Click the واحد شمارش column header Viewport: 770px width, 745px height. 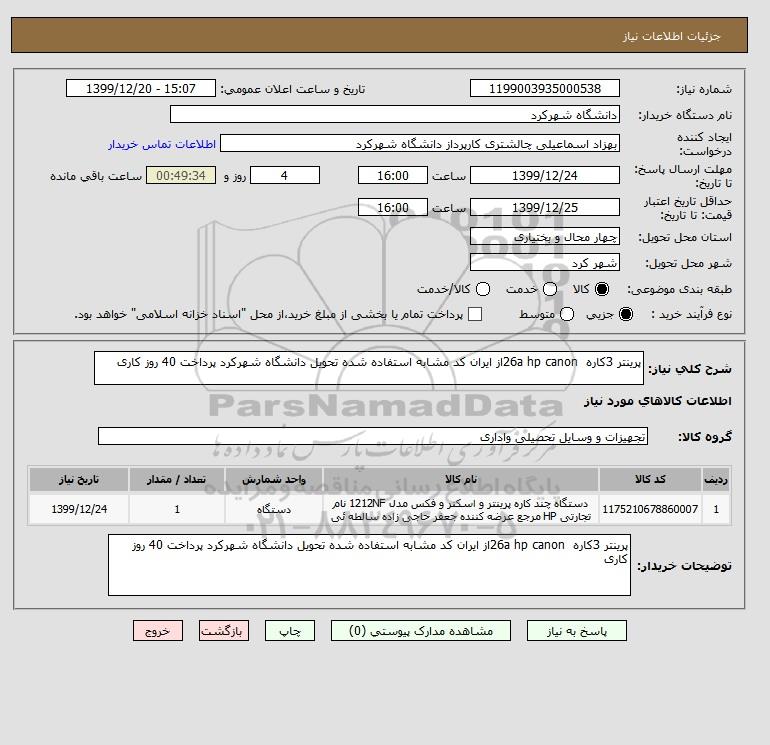click(x=274, y=479)
